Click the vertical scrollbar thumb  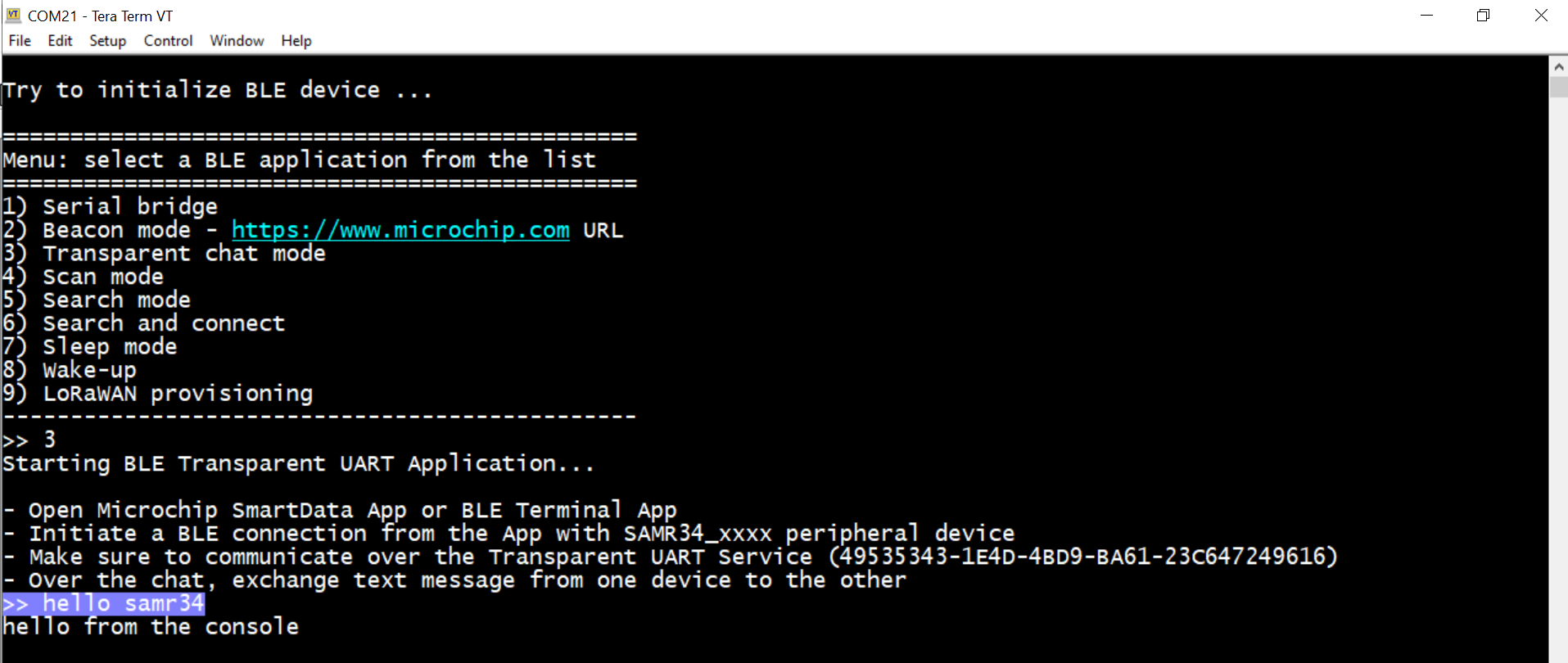click(1558, 87)
